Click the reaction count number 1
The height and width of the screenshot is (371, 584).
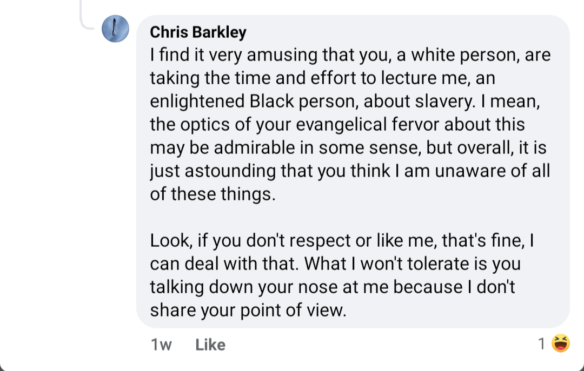click(542, 344)
